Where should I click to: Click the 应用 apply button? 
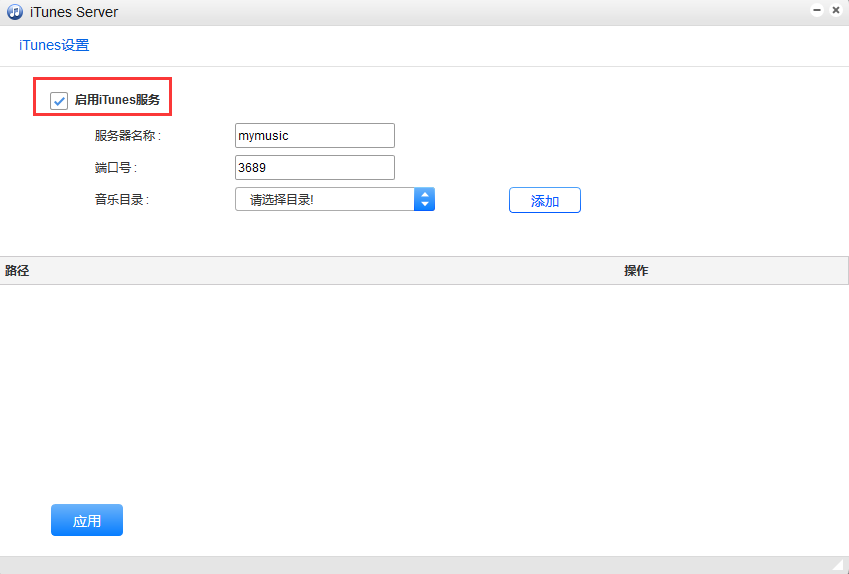pyautogui.click(x=87, y=520)
